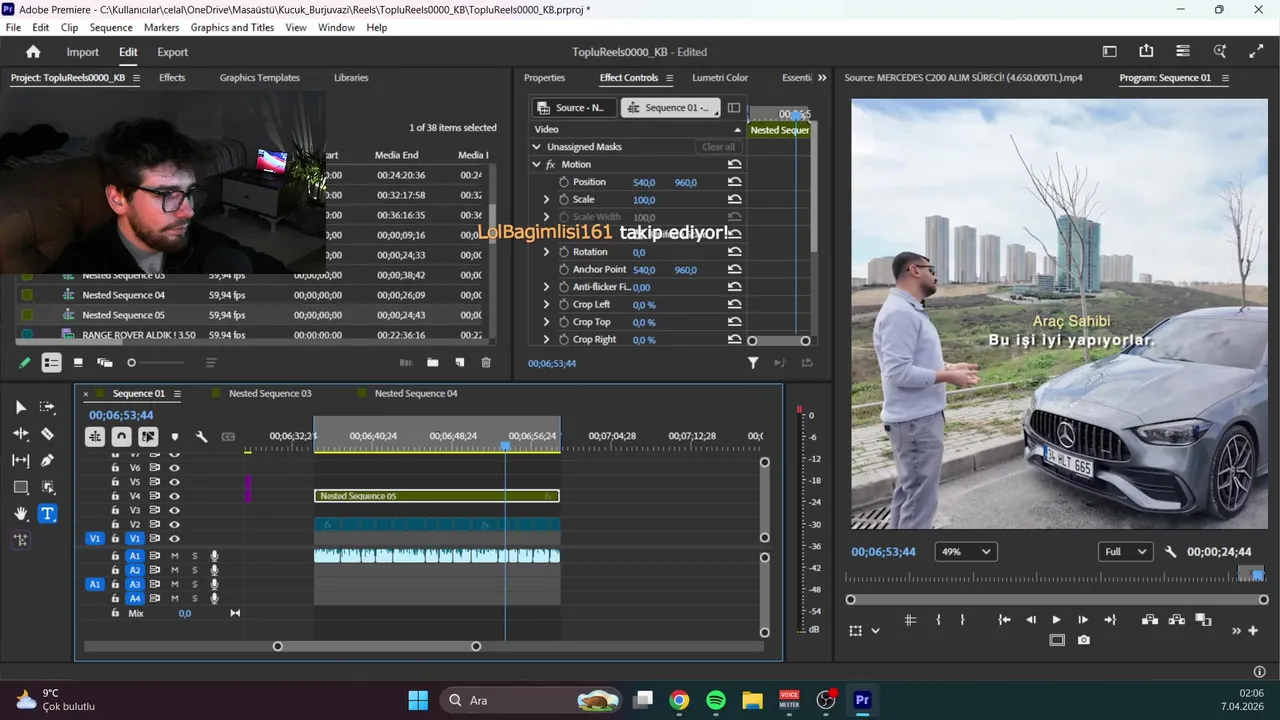Click the Export workspace button

click(172, 52)
